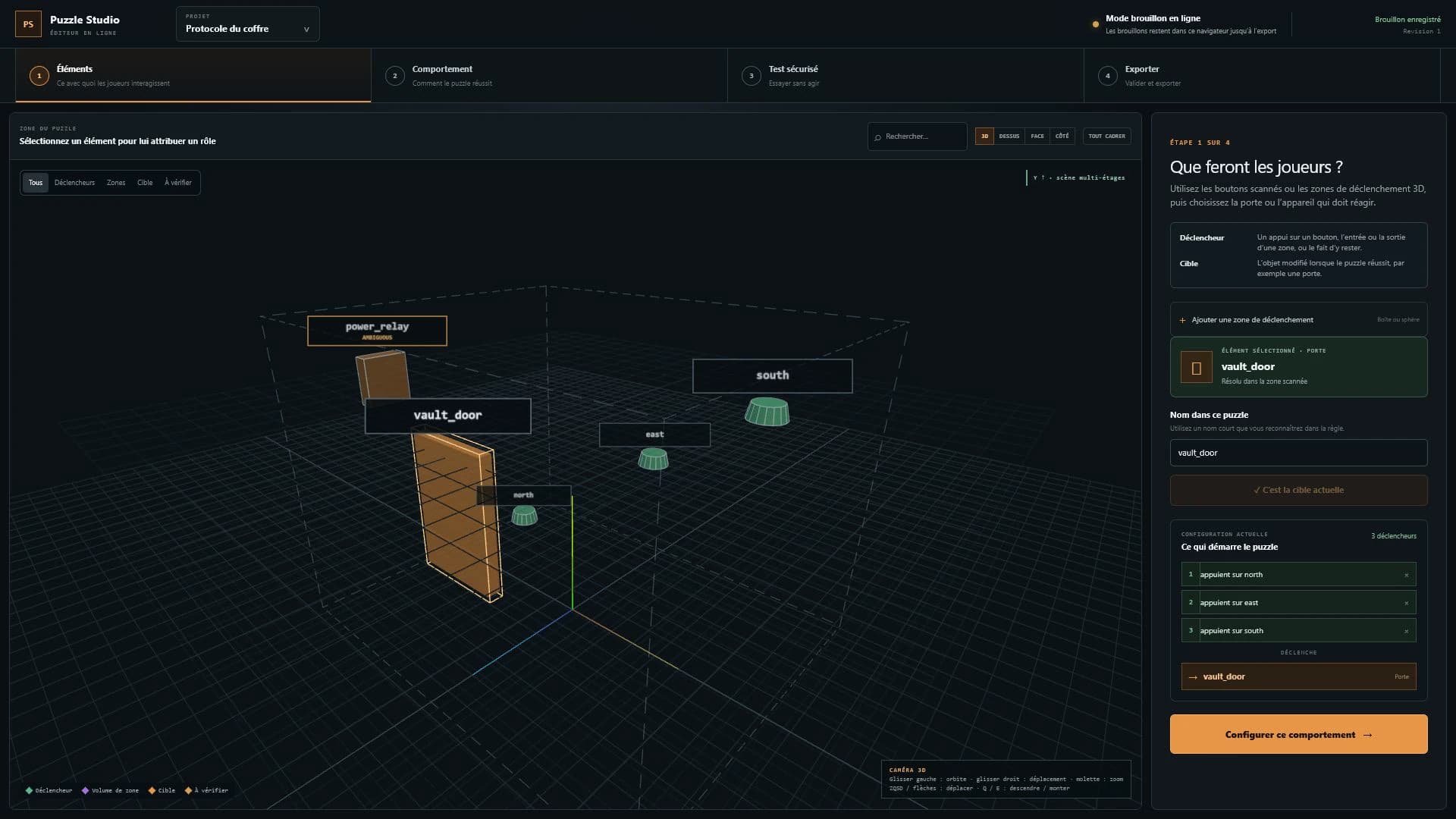Select the north button label
The width and height of the screenshot is (1456, 819).
click(523, 495)
